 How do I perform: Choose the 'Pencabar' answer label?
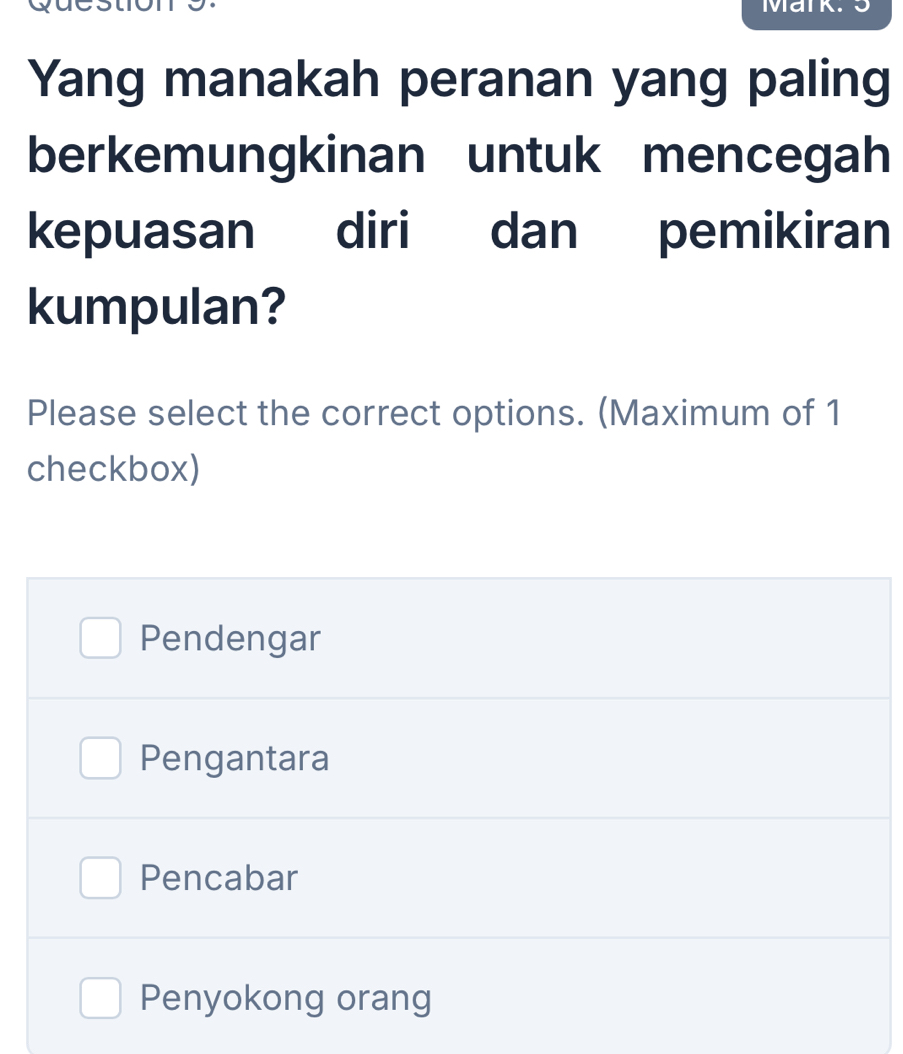click(219, 878)
